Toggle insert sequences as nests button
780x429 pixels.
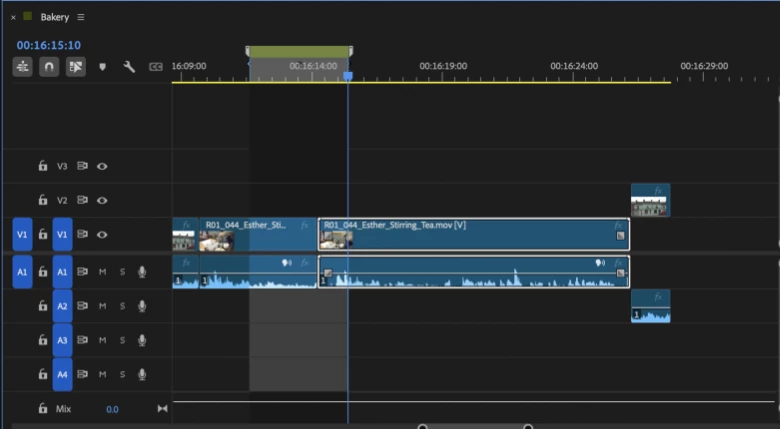pyautogui.click(x=22, y=67)
